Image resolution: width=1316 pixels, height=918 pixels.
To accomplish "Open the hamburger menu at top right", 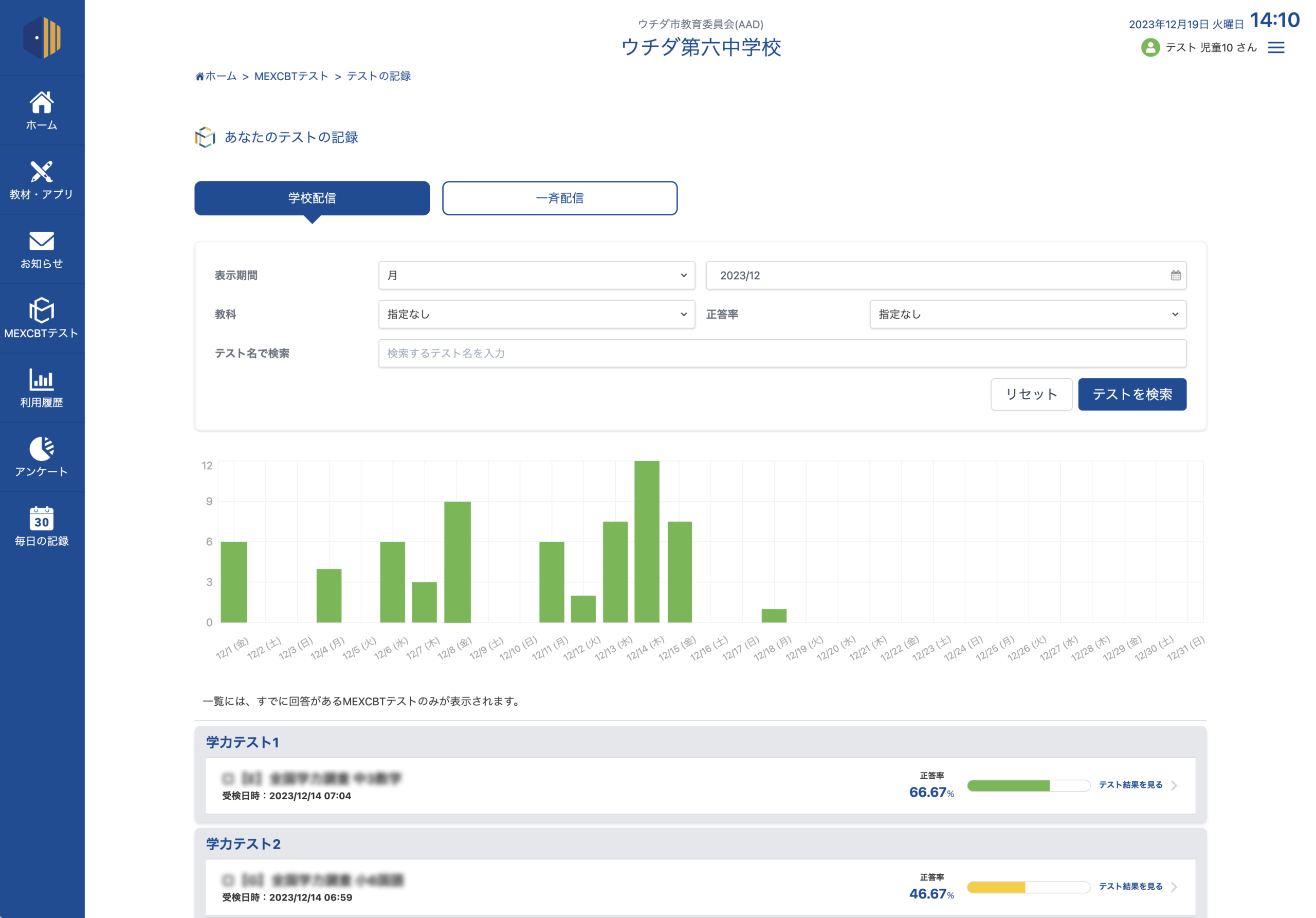I will 1276,48.
